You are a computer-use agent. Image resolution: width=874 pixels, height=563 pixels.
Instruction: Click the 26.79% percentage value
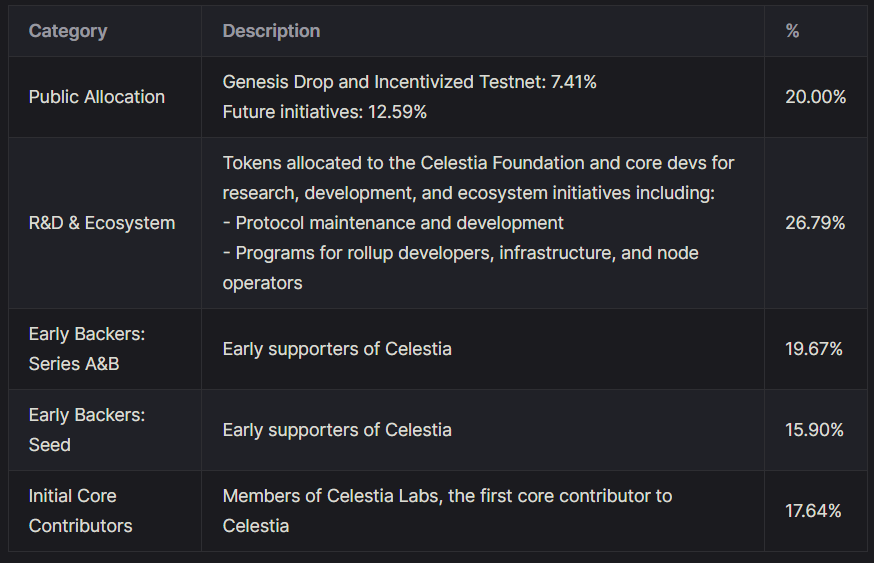(815, 223)
